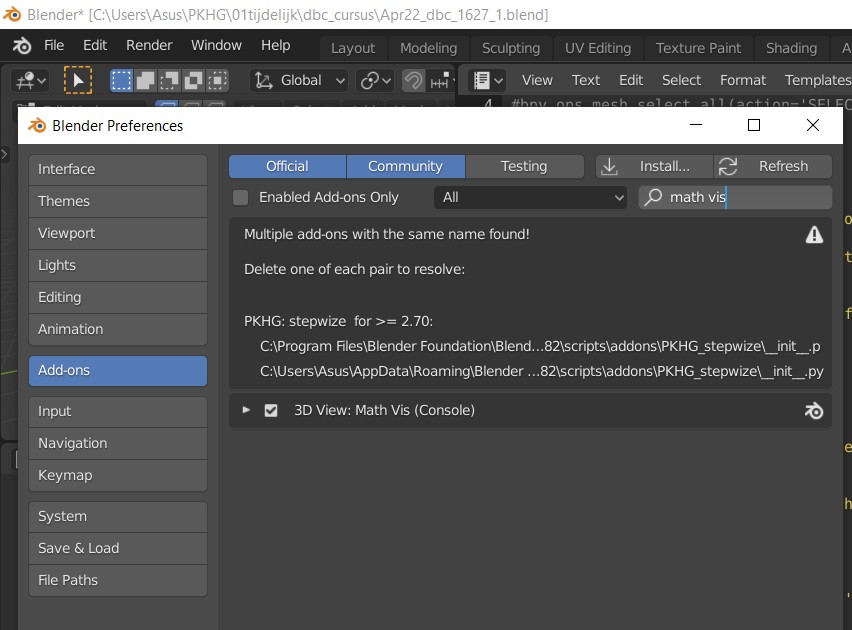Viewport: 852px width, 630px height.
Task: Switch to the Texture Paint workspace tab
Action: 698,48
